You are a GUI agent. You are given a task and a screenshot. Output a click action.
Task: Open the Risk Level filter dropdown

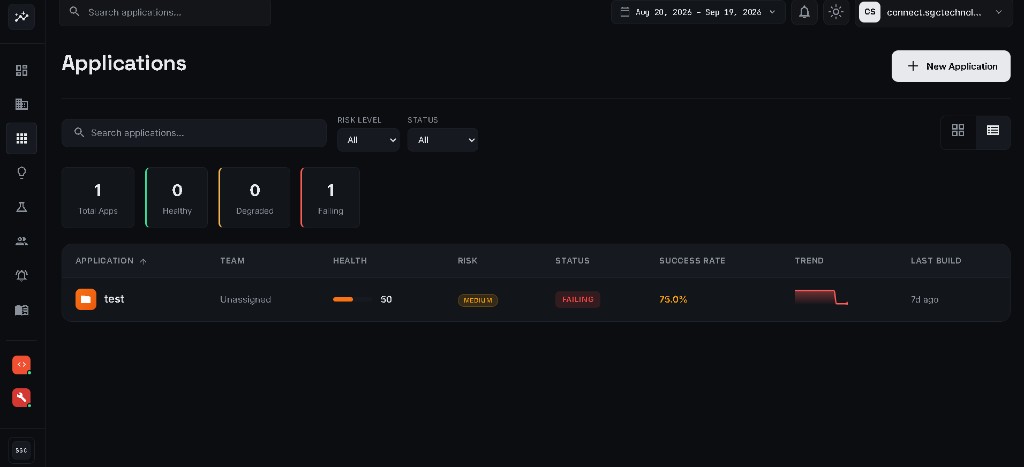click(368, 140)
